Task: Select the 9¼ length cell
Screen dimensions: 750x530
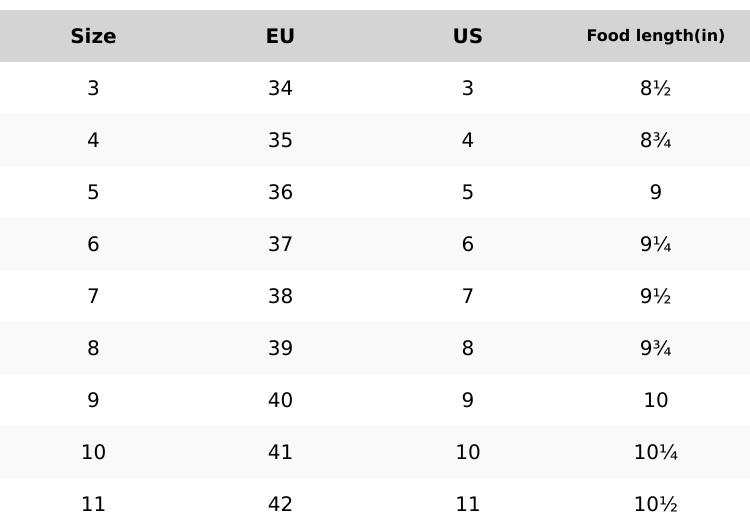Action: click(655, 245)
